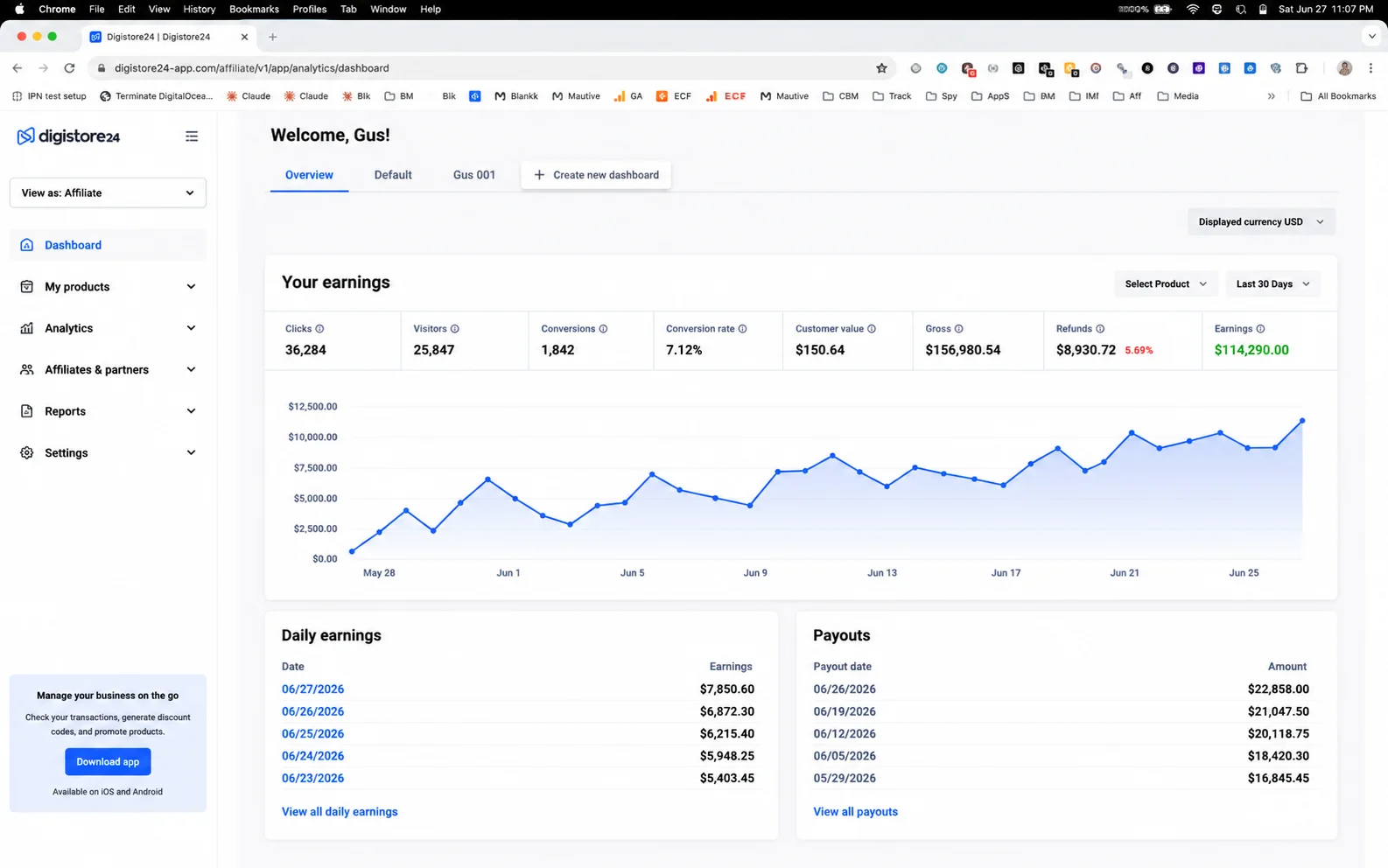This screenshot has height=868, width=1388.
Task: Open the Last 30 Days date range dropdown
Action: (x=1272, y=284)
